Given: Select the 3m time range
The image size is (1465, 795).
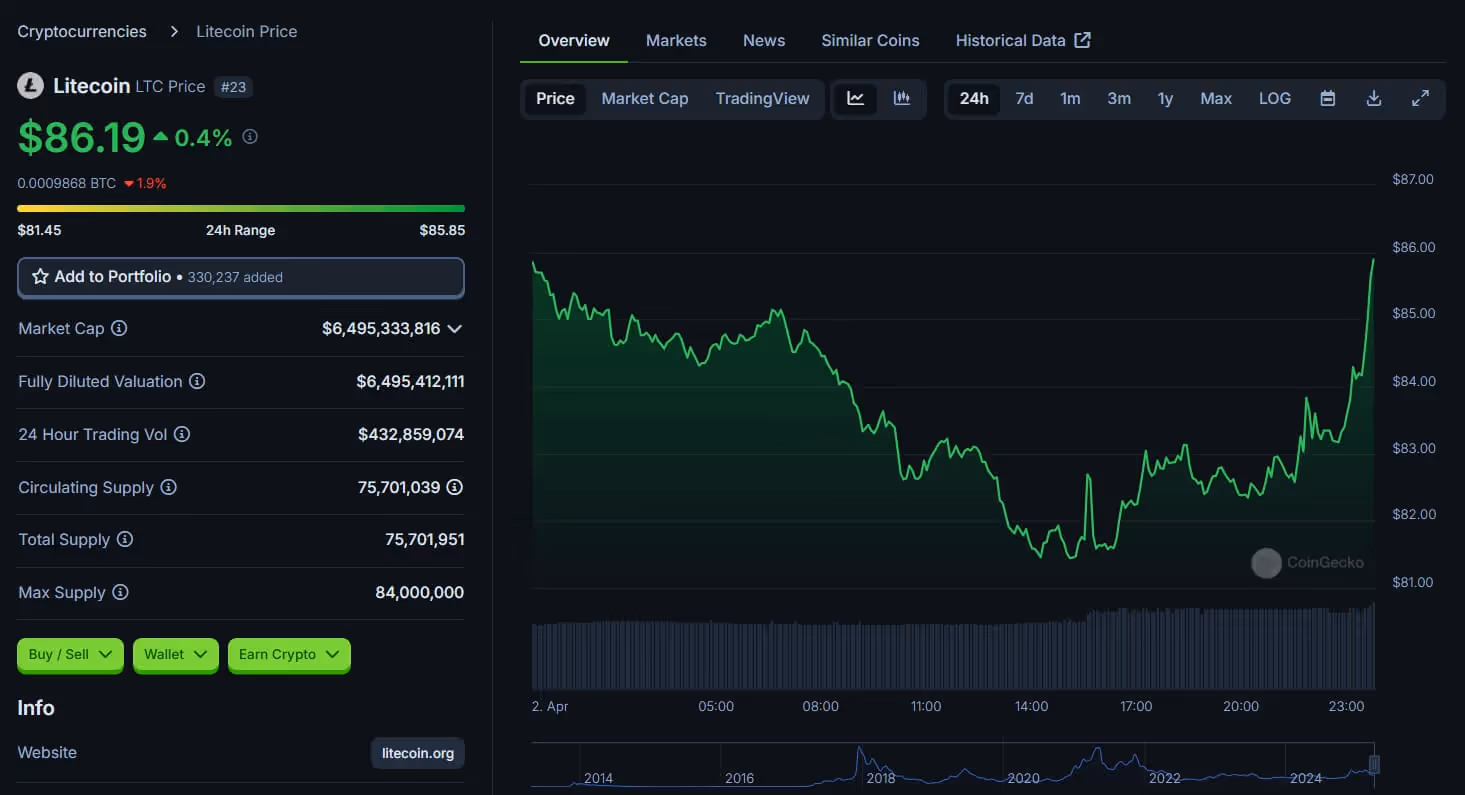Looking at the screenshot, I should (x=1119, y=98).
